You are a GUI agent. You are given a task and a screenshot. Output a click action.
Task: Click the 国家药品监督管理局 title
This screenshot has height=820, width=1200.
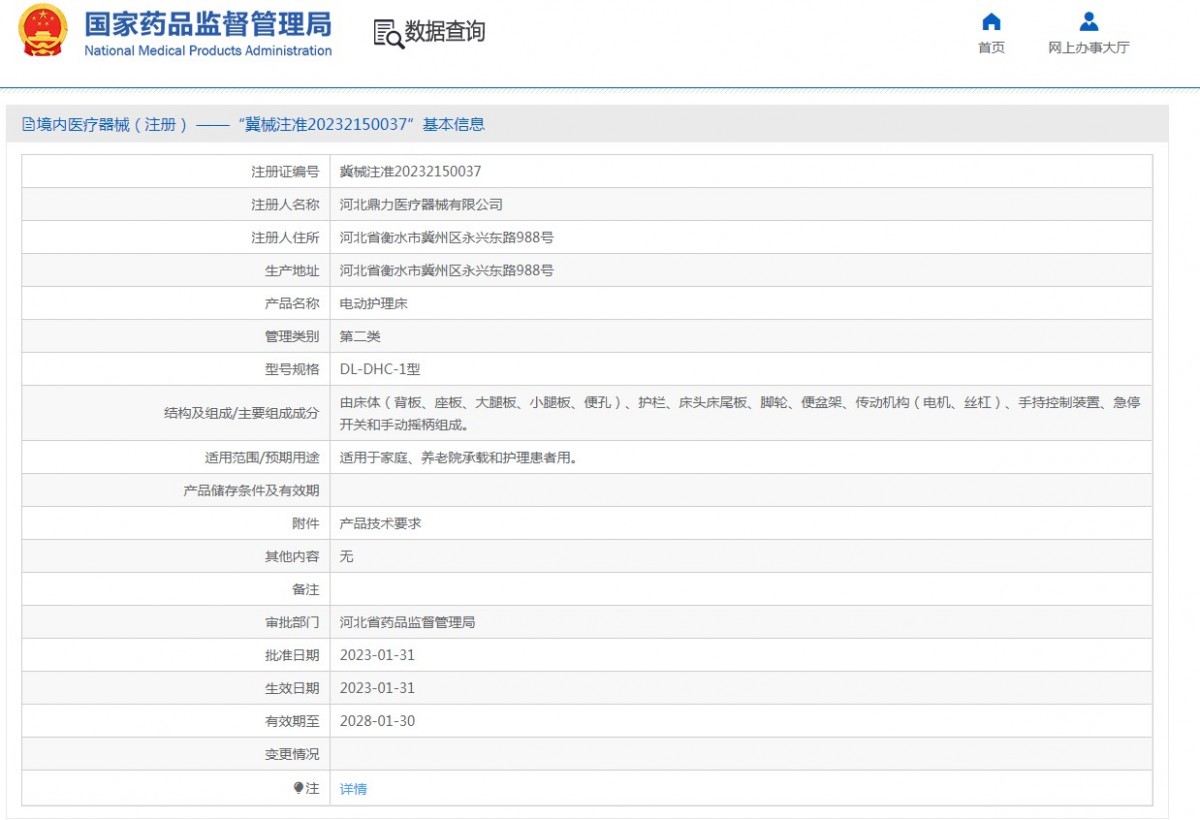pyautogui.click(x=208, y=24)
